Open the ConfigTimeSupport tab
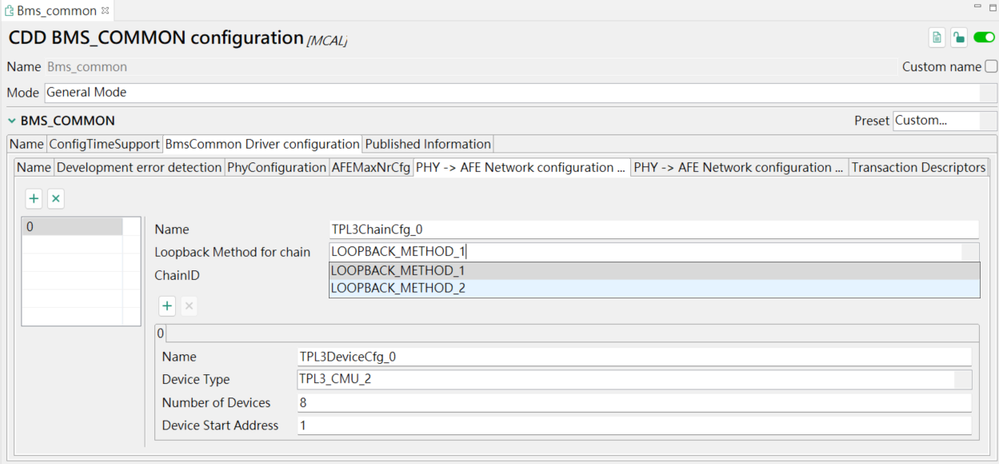Screen dimensions: 999x464 [x=105, y=144]
